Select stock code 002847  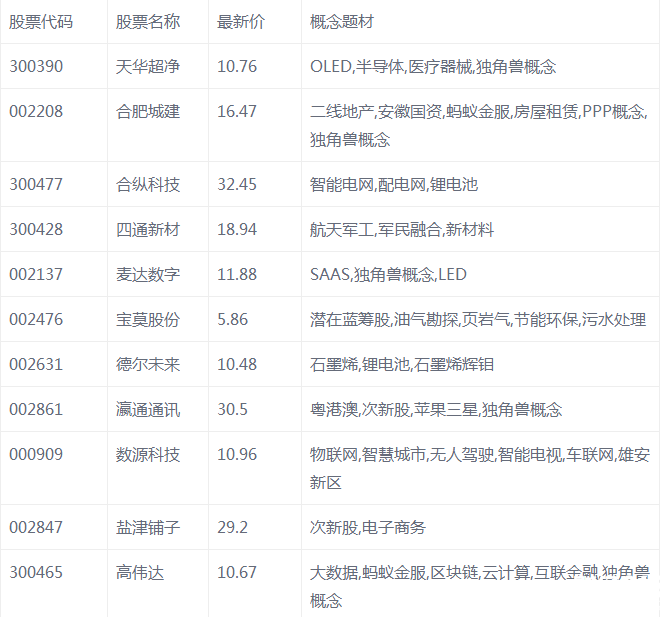click(36, 528)
